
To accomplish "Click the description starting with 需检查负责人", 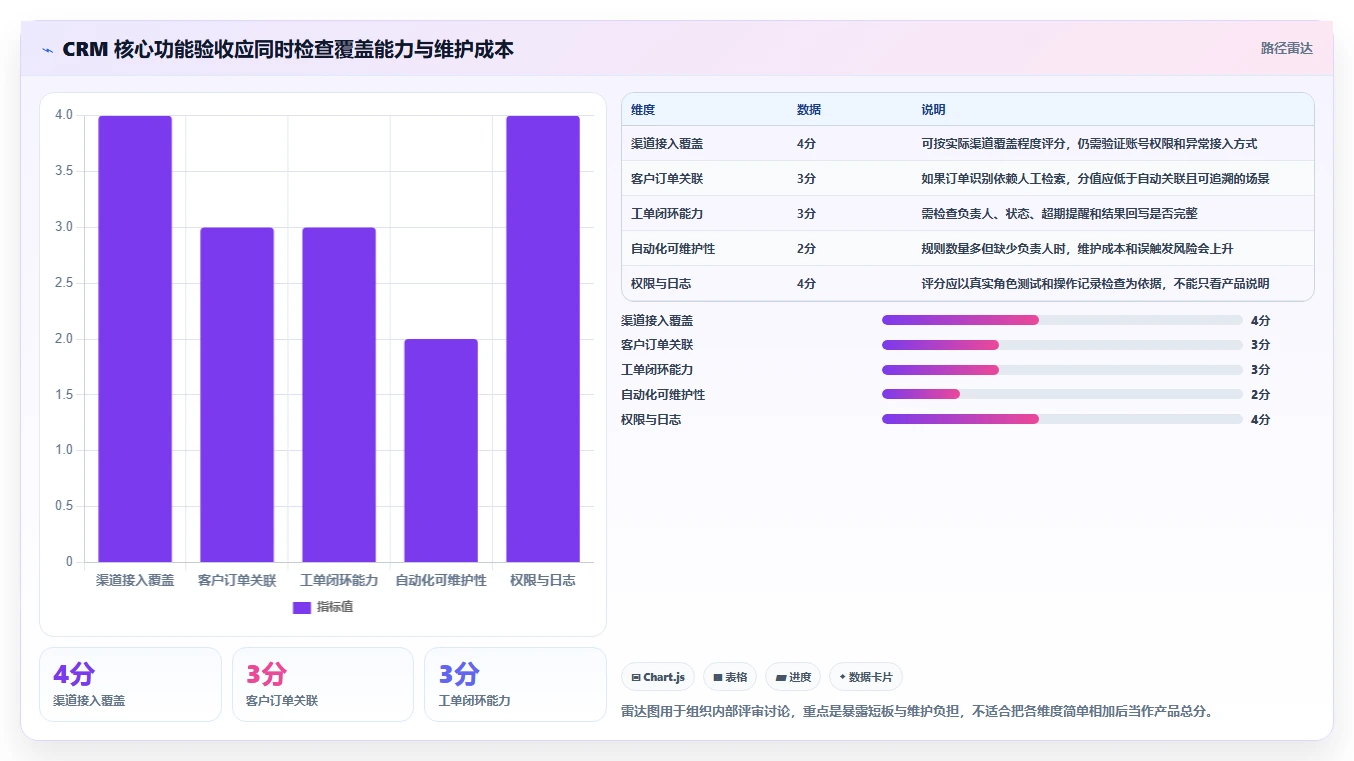I will [1060, 214].
